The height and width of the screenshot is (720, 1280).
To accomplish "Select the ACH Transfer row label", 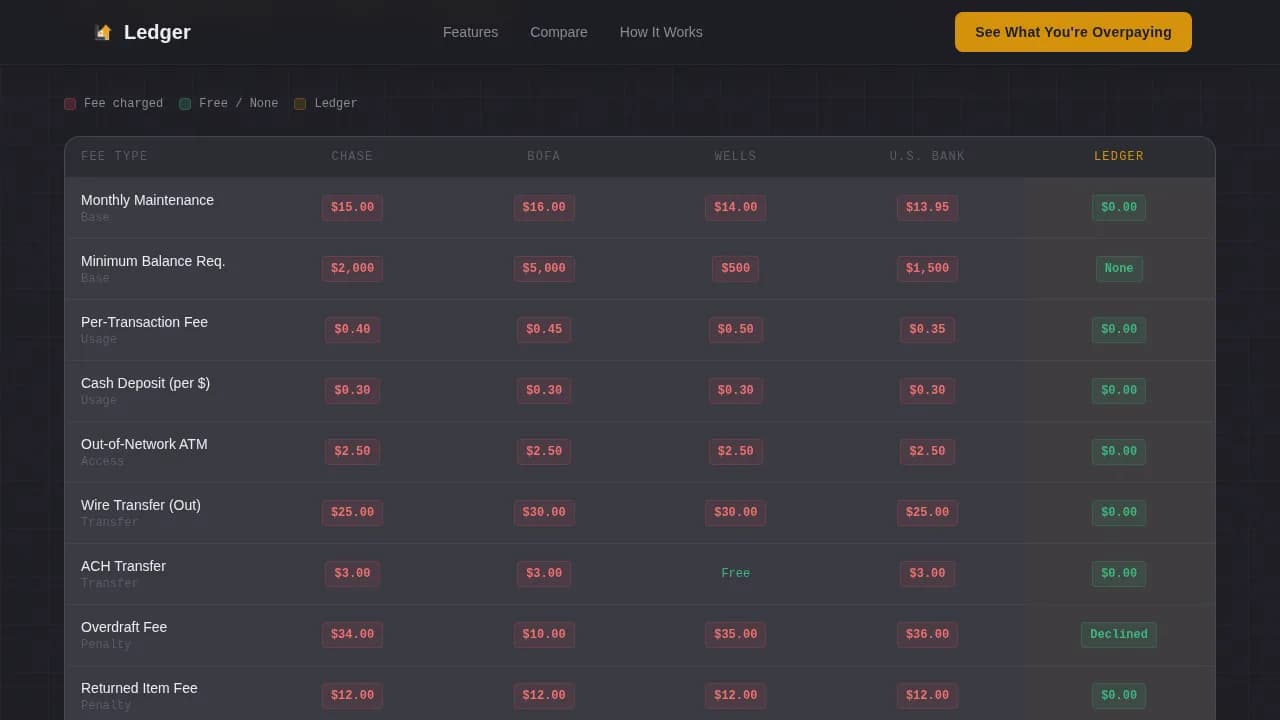I will pyautogui.click(x=123, y=566).
